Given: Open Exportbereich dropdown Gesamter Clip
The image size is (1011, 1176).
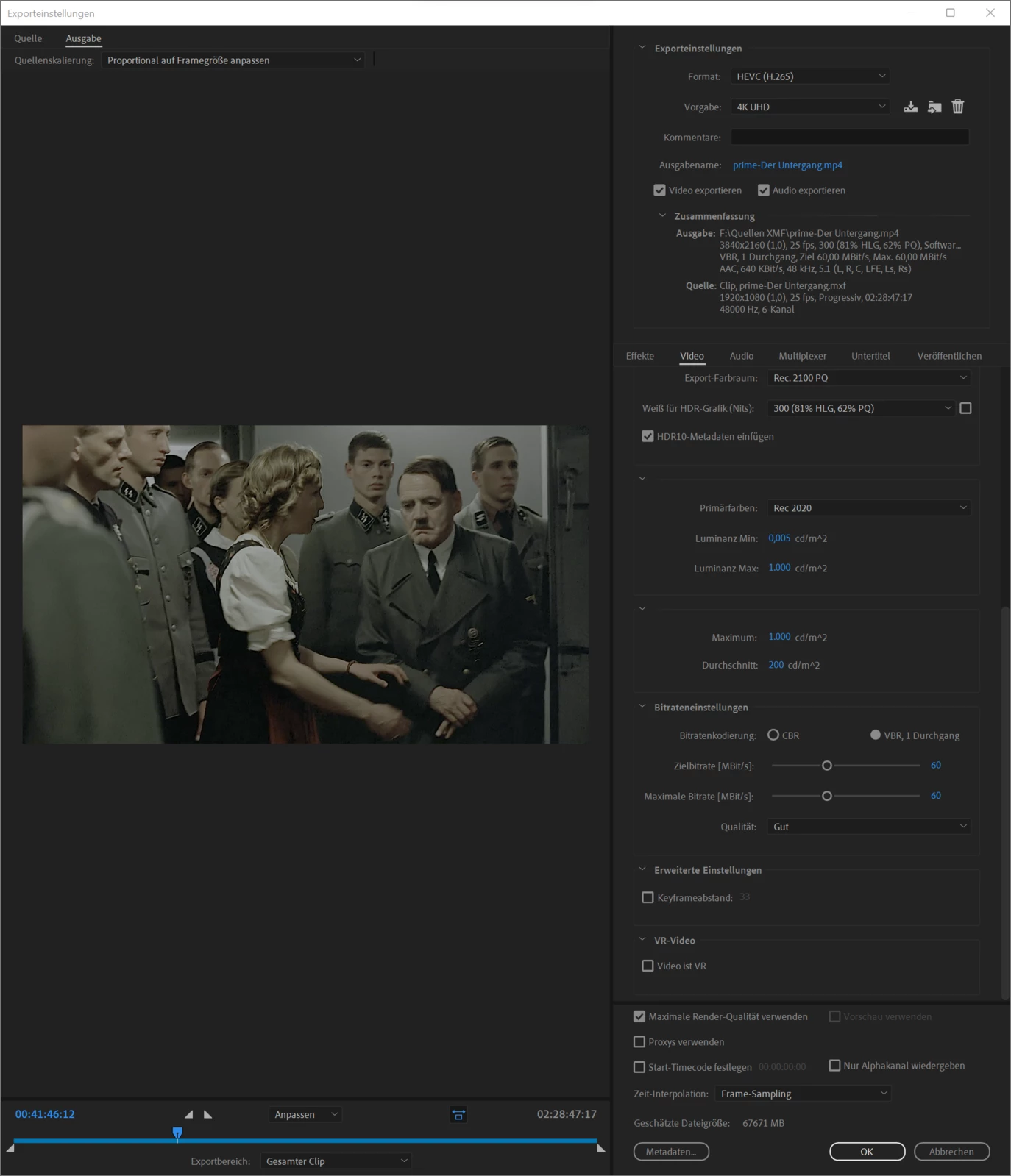Looking at the screenshot, I should (336, 1161).
